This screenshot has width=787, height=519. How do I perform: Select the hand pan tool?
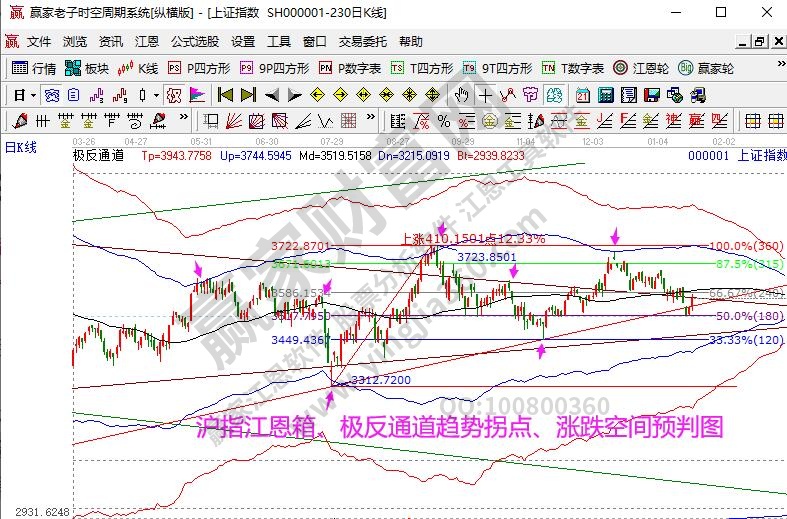461,95
